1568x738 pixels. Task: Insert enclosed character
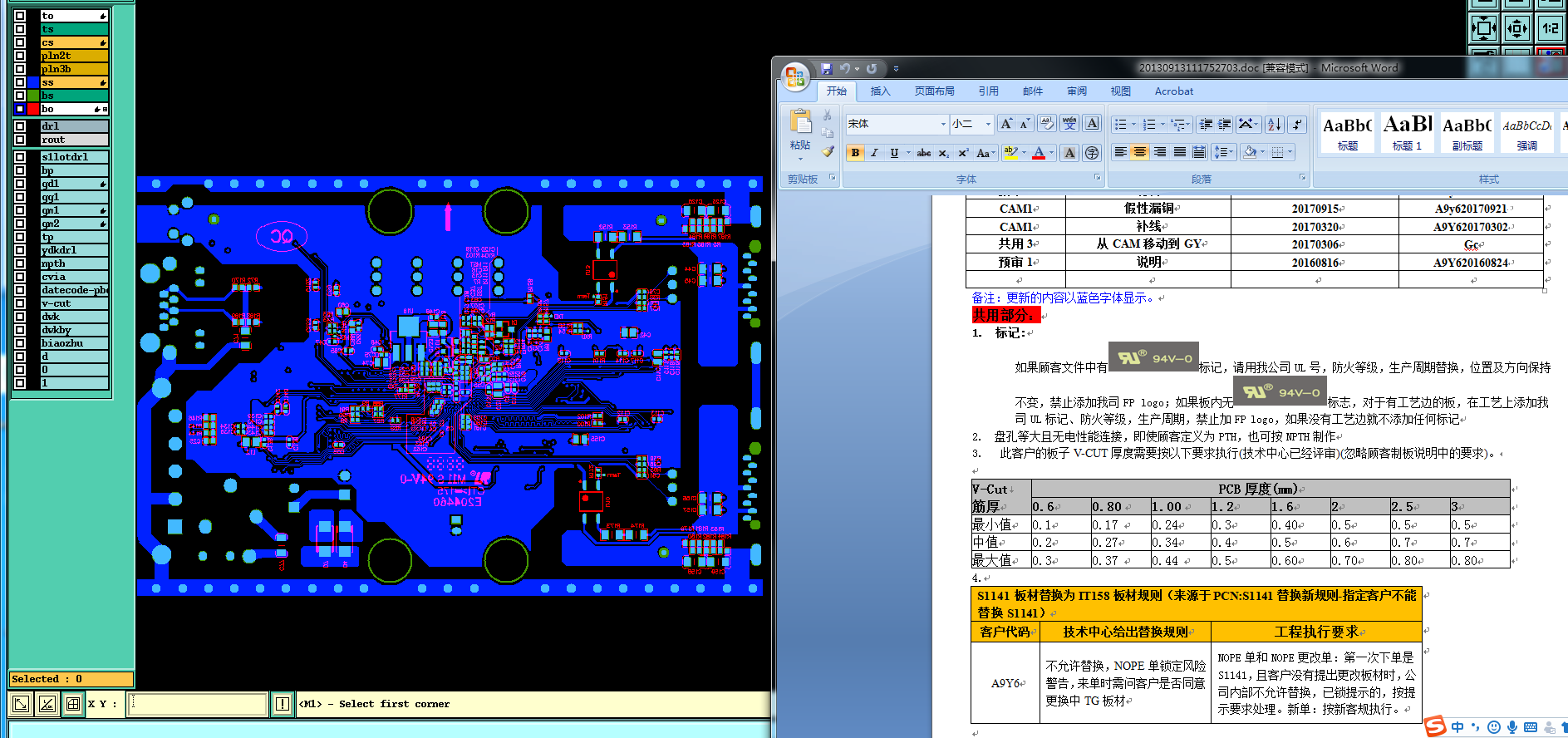pos(1092,153)
